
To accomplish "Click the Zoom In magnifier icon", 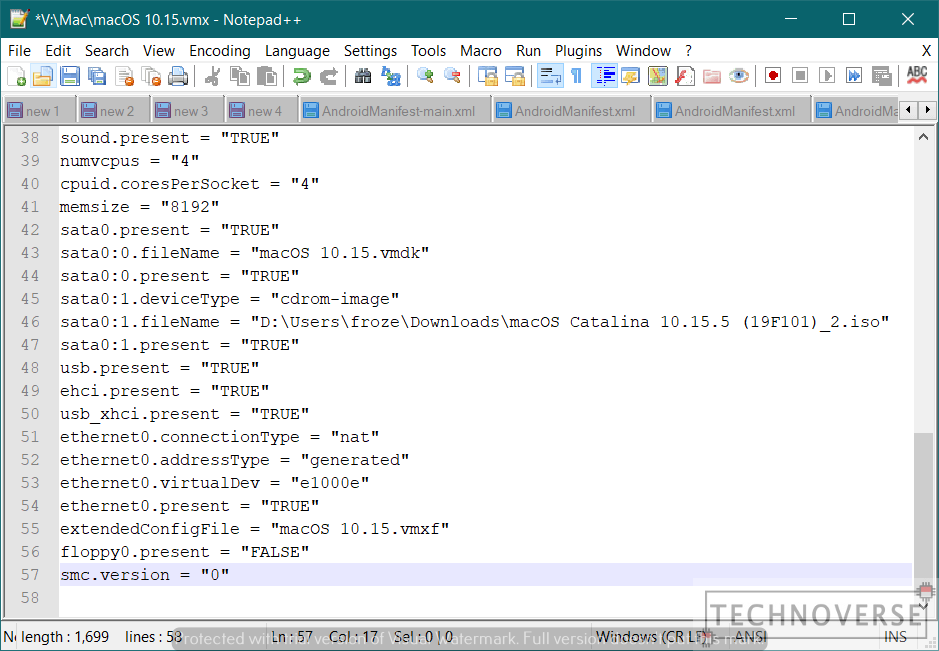I will tap(425, 76).
